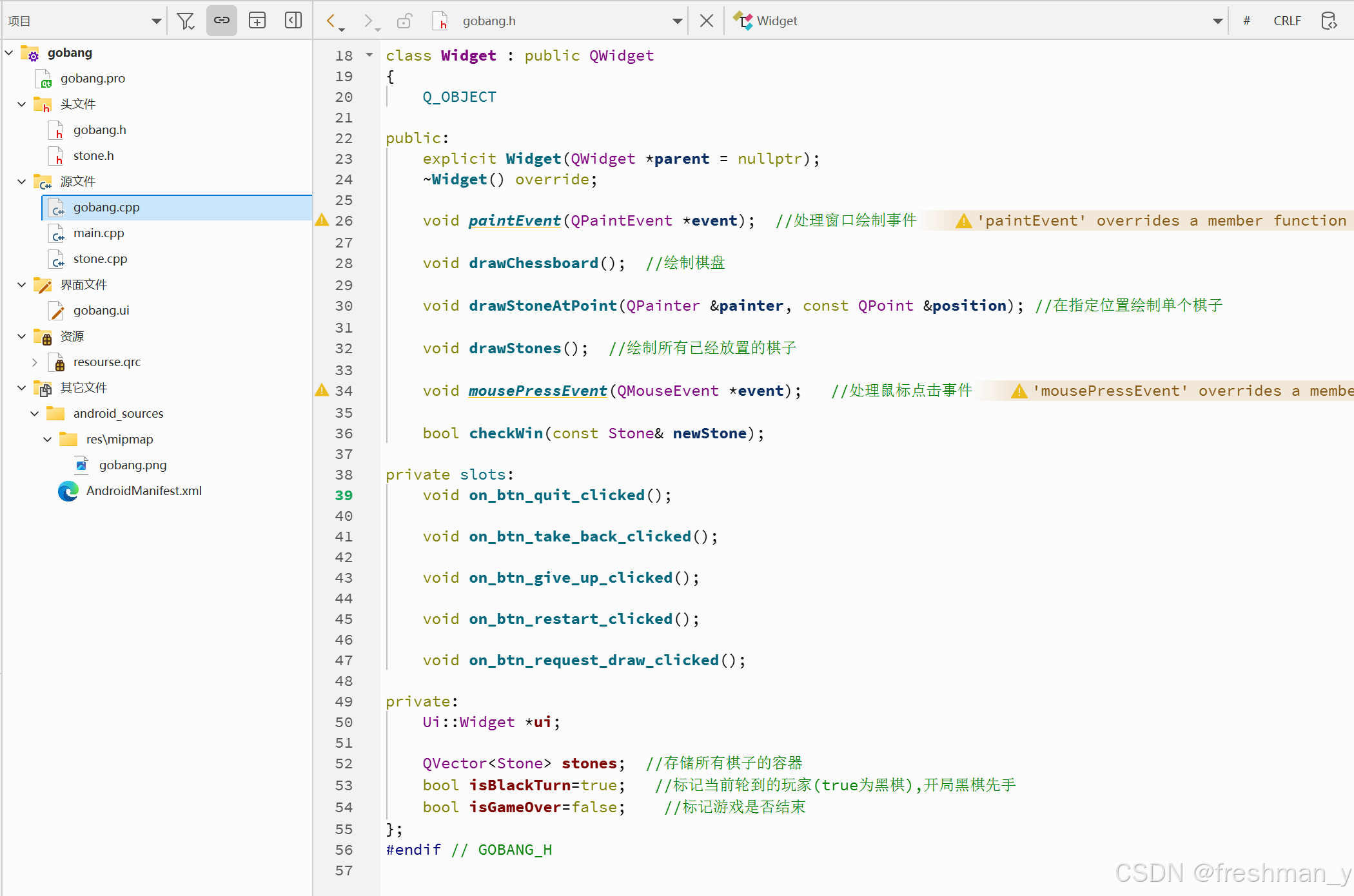Select gobang.ui form file

[101, 311]
